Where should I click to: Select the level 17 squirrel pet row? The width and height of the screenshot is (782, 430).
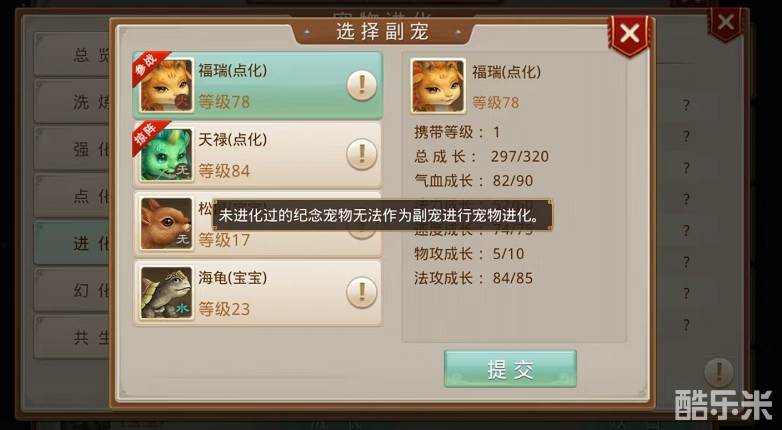(x=258, y=223)
